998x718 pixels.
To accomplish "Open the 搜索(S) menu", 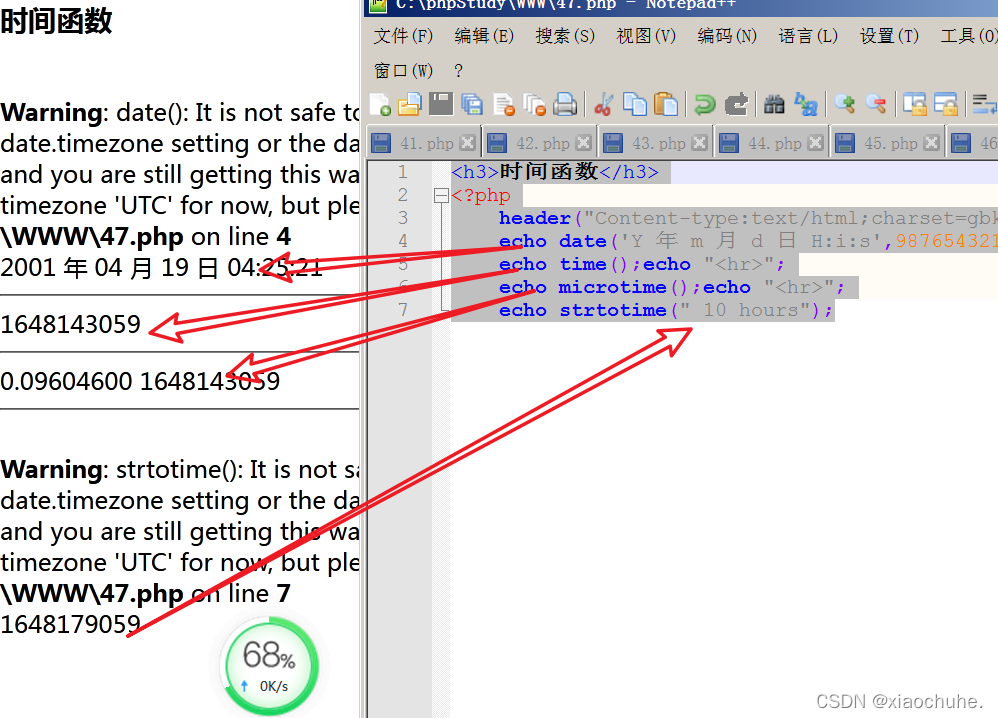I will coord(565,36).
